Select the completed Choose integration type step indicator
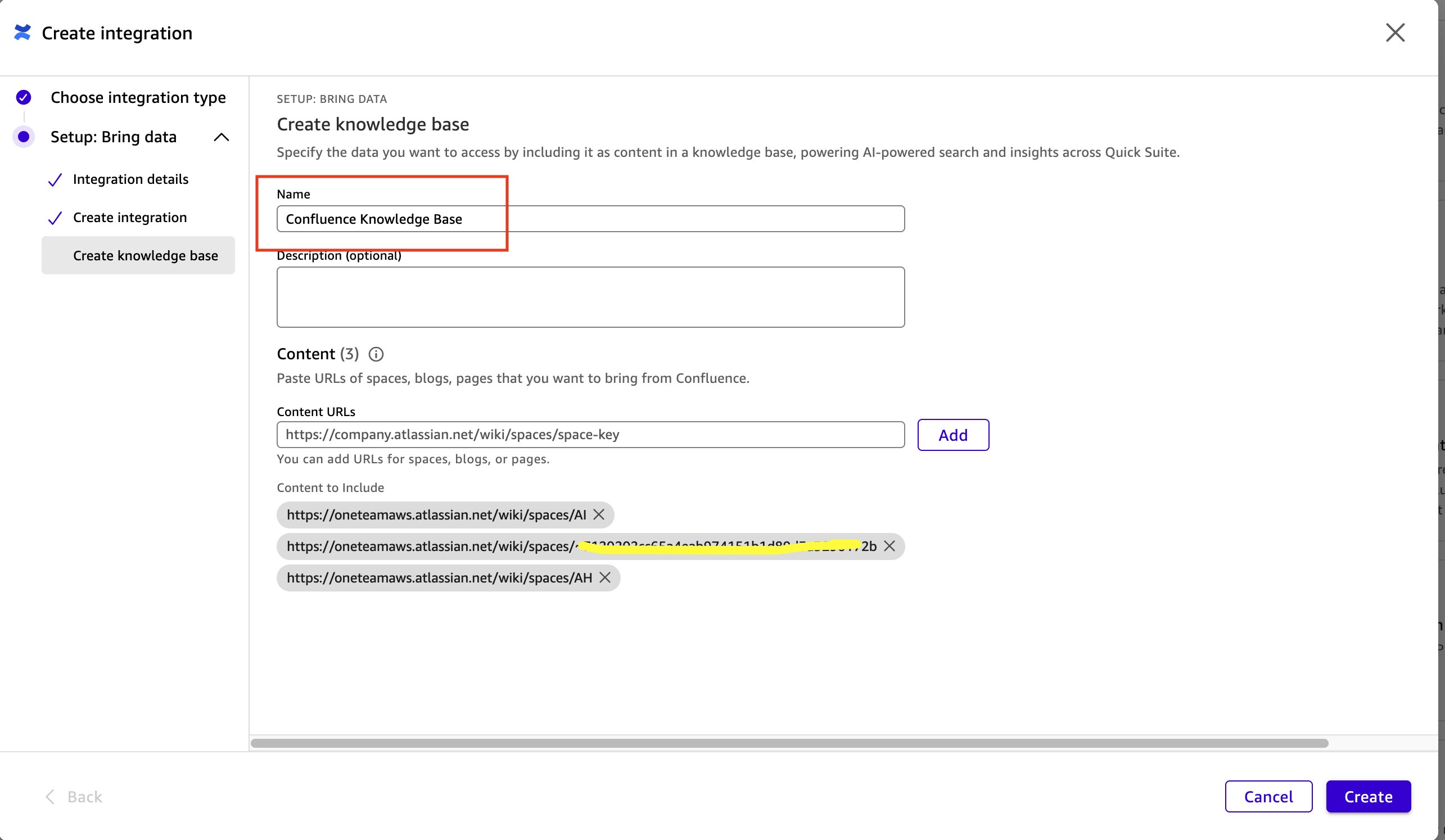The image size is (1445, 840). click(23, 97)
